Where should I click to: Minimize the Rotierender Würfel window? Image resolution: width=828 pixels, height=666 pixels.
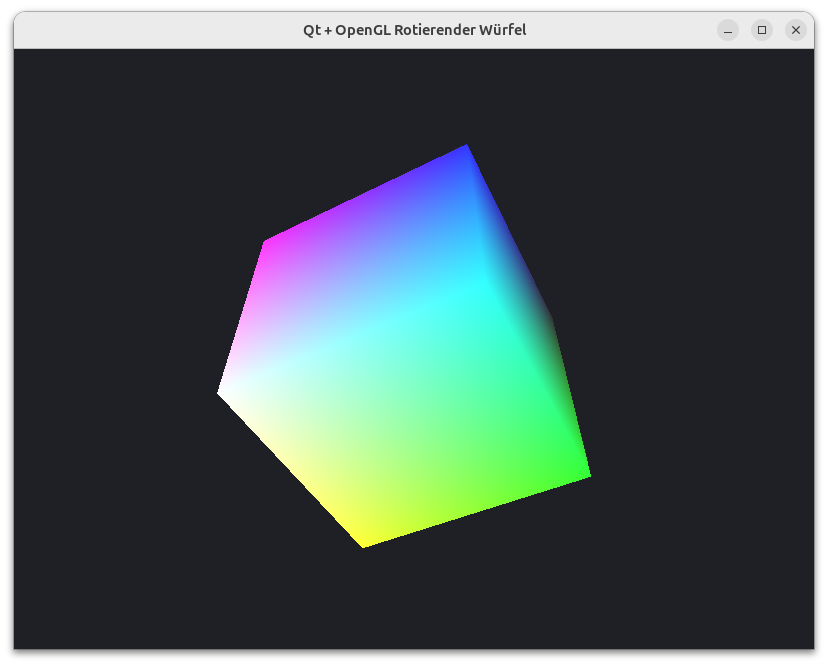(728, 30)
